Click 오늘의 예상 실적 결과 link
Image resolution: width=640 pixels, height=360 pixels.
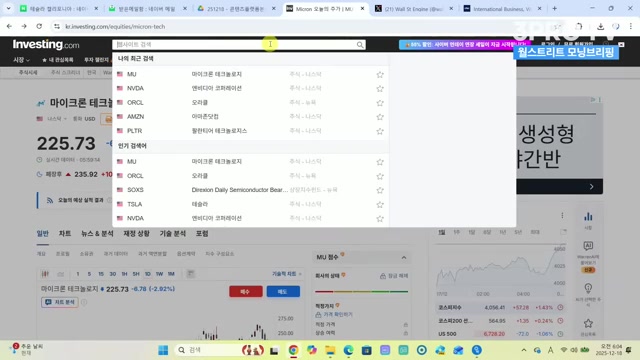80,200
